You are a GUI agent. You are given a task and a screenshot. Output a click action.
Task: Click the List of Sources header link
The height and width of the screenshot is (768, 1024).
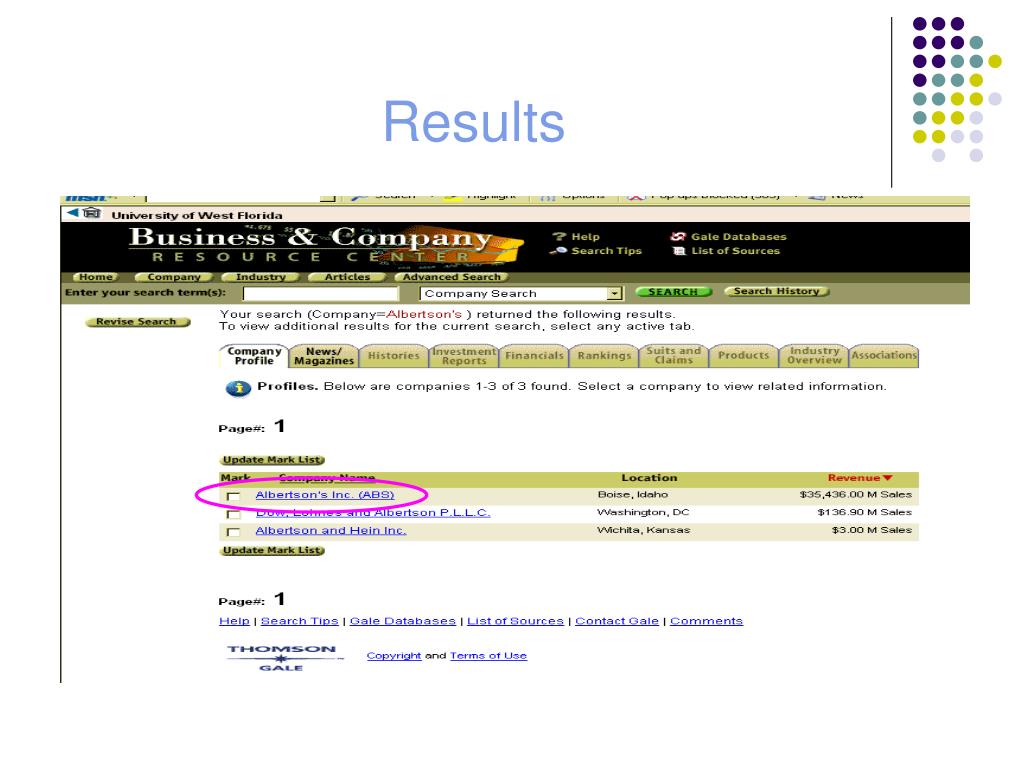pyautogui.click(x=735, y=251)
